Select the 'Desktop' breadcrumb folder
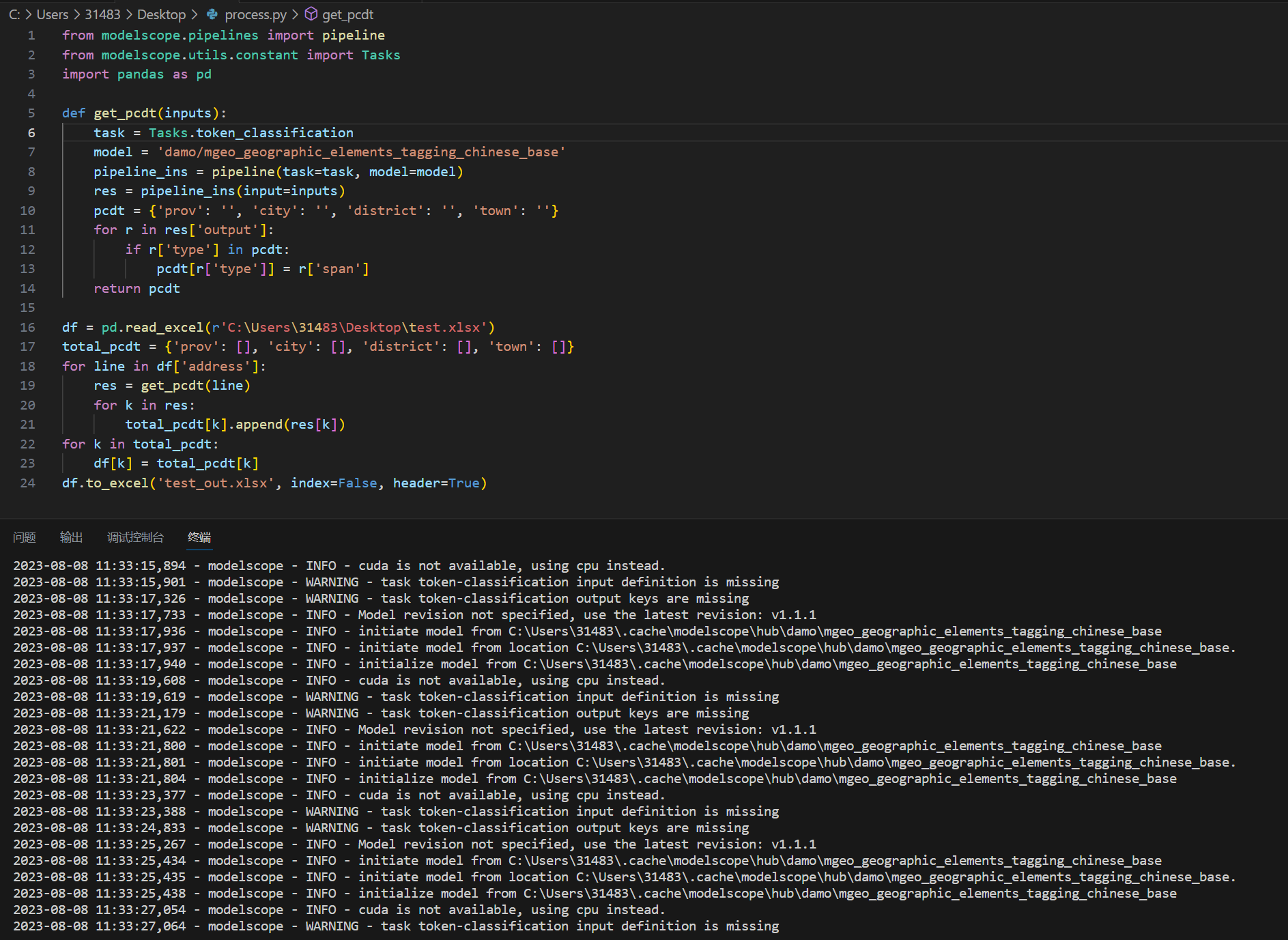Viewport: 1288px width, 940px height. [x=161, y=14]
